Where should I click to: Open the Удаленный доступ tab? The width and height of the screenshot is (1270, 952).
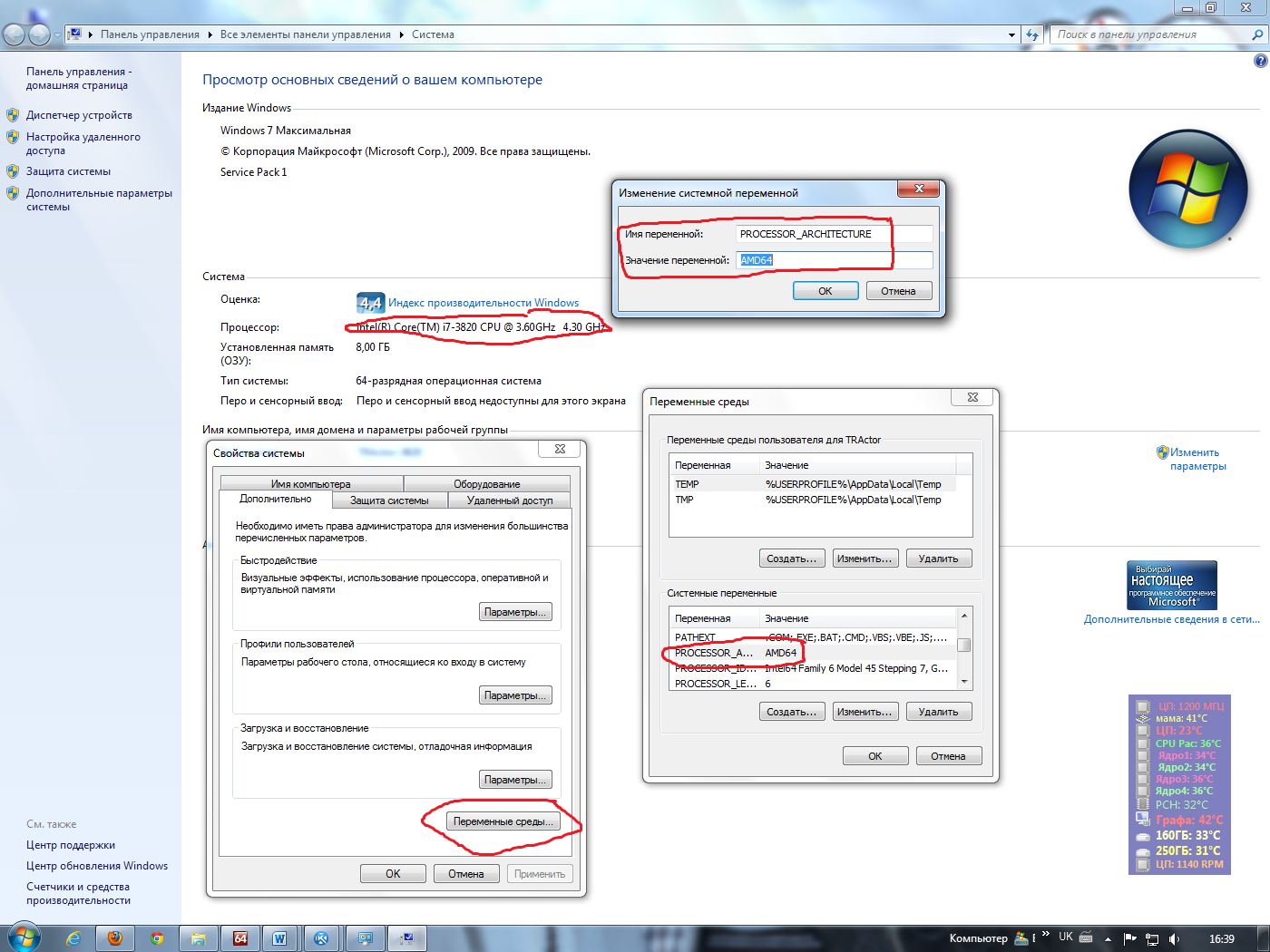click(510, 500)
